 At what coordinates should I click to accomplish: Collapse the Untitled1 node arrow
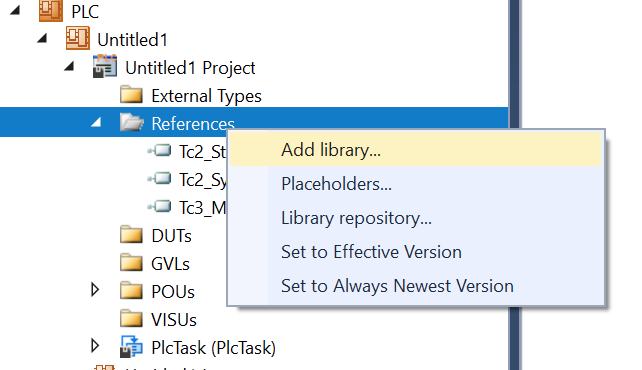[x=42, y=38]
